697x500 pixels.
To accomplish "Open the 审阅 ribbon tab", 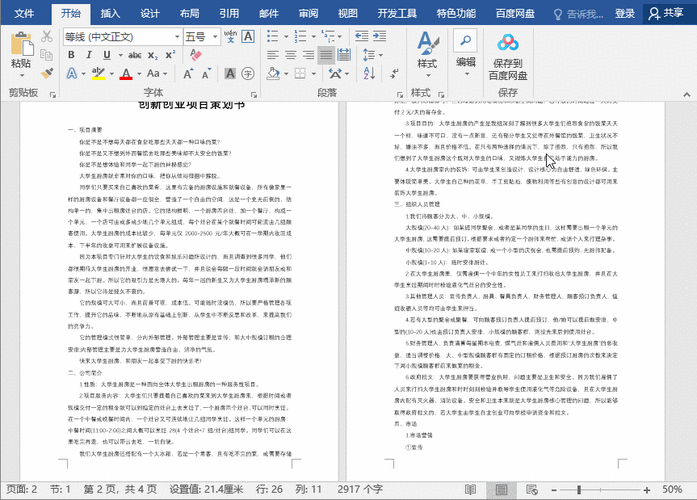I will tap(308, 13).
